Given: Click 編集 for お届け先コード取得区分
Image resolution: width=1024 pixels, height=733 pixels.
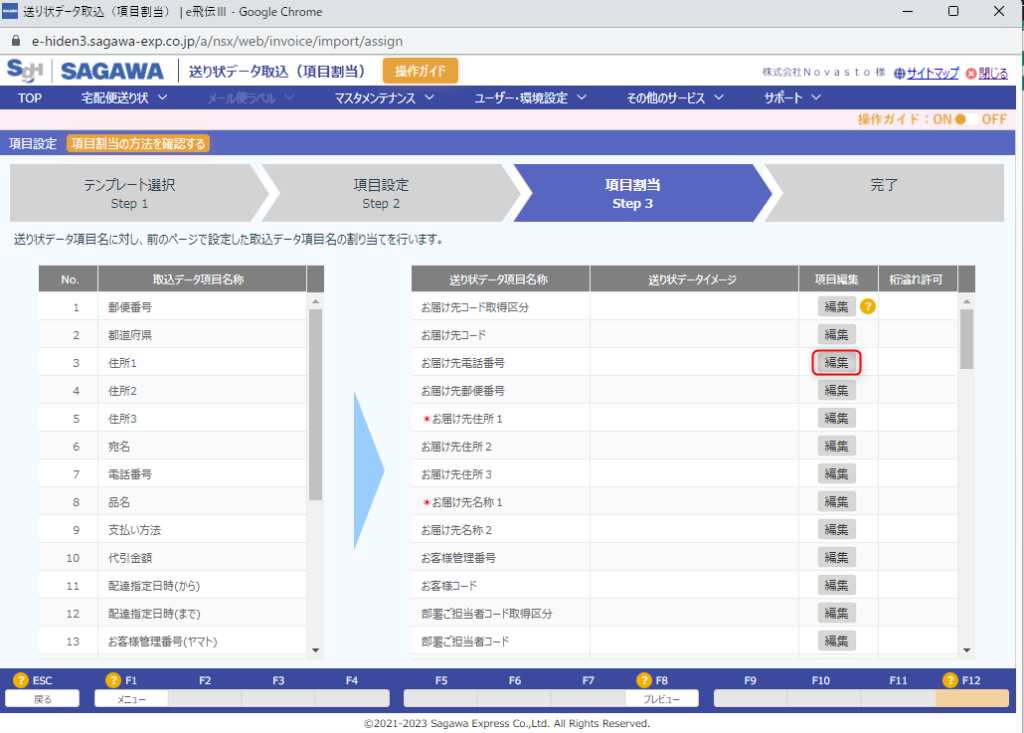Looking at the screenshot, I should (837, 306).
